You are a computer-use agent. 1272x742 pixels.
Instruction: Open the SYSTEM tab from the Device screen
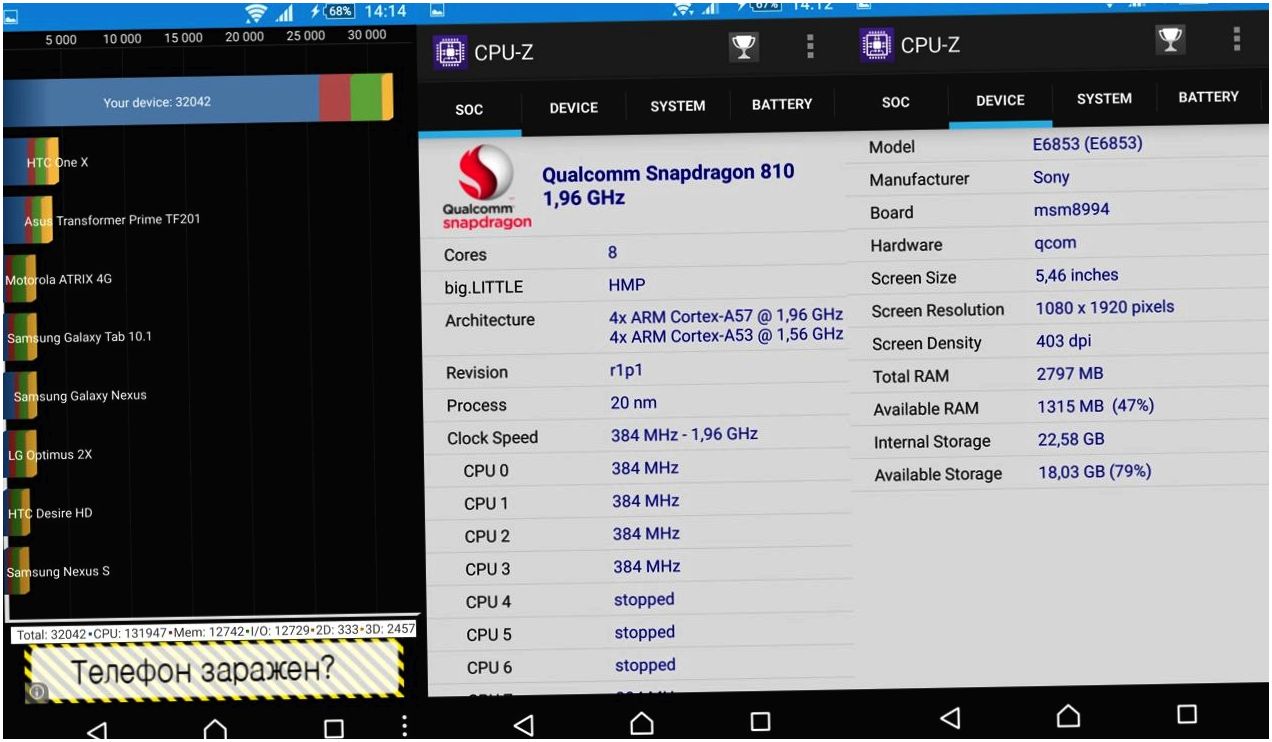point(1105,98)
